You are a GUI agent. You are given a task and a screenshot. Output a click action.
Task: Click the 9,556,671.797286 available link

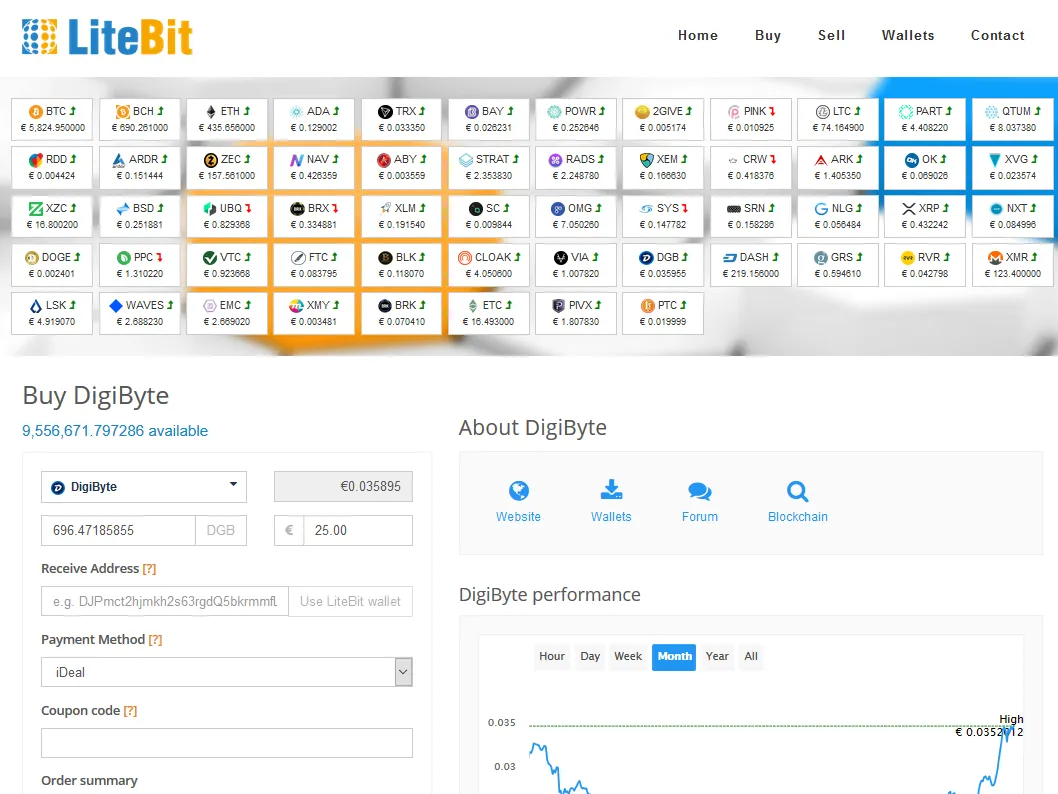(115, 430)
